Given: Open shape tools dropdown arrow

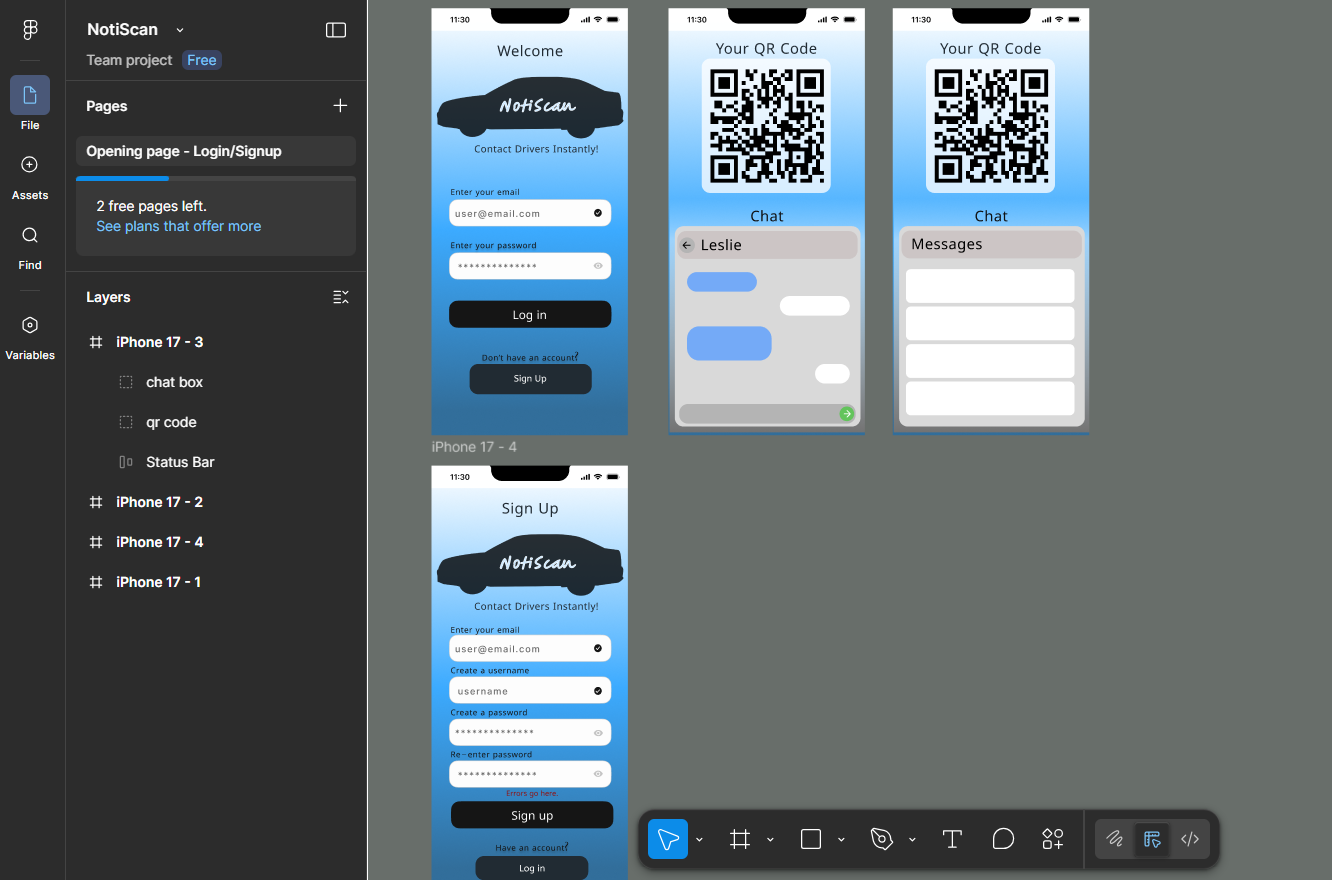Looking at the screenshot, I should coord(841,839).
